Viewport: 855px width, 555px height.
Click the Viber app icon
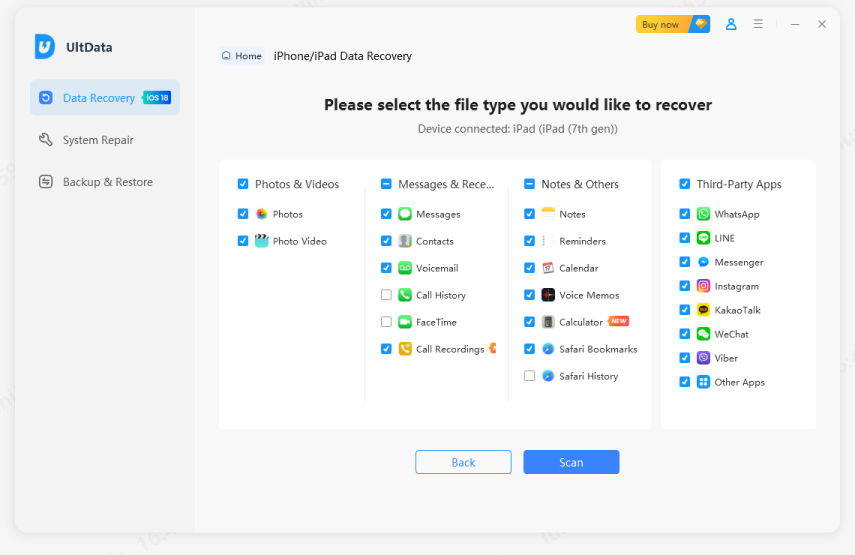click(x=704, y=358)
